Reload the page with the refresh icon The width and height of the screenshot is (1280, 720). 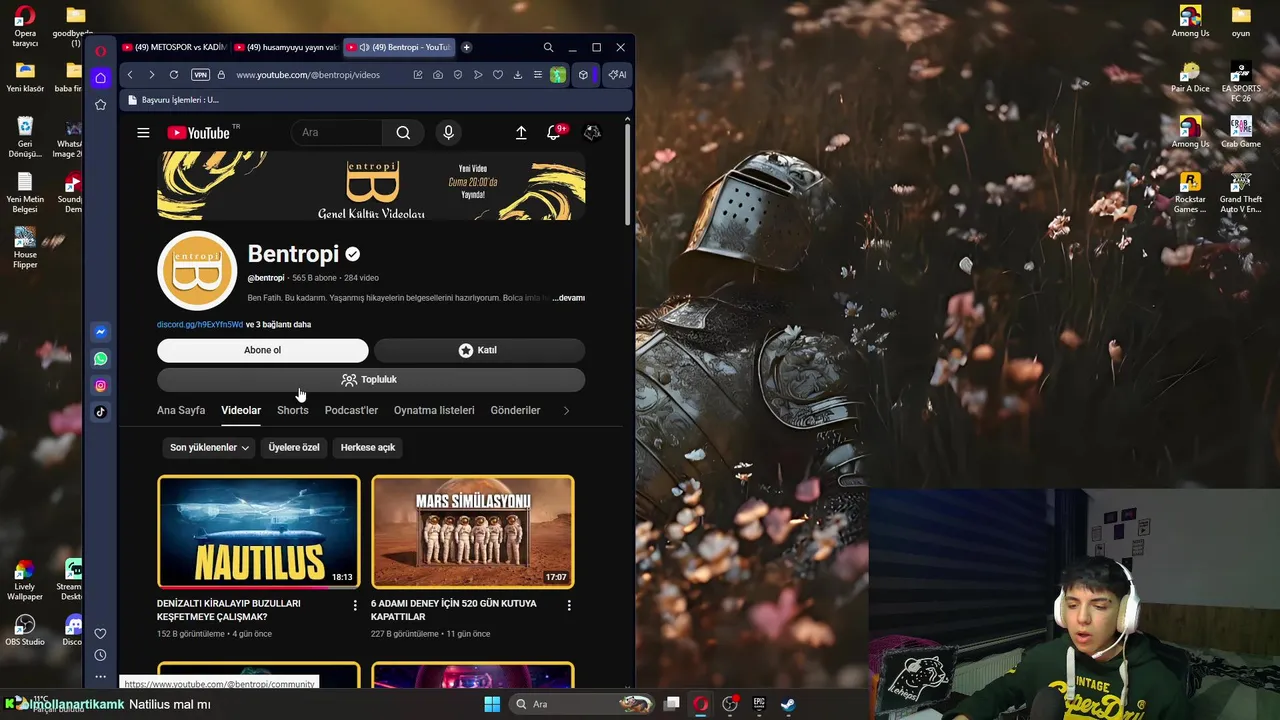tap(174, 75)
